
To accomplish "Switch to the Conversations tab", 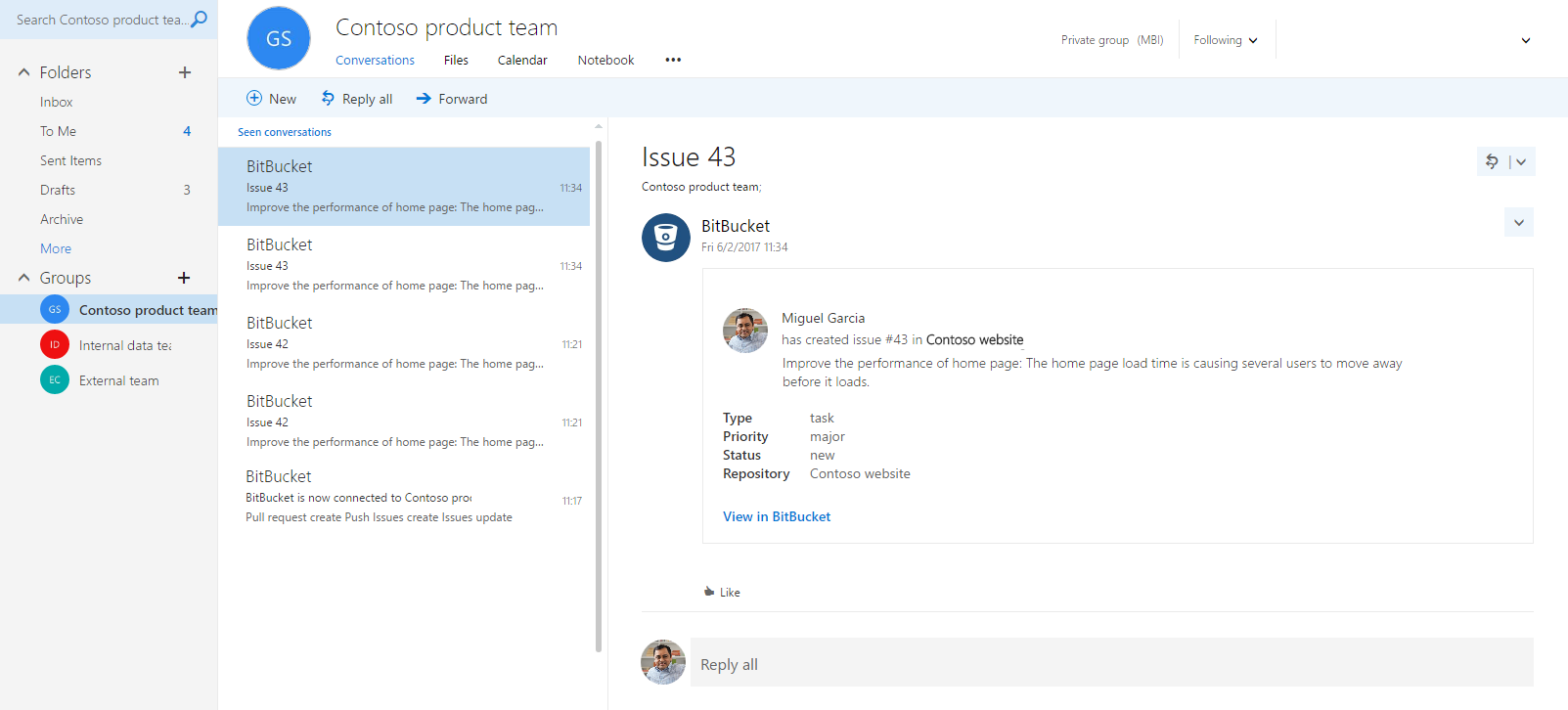I will tap(375, 60).
